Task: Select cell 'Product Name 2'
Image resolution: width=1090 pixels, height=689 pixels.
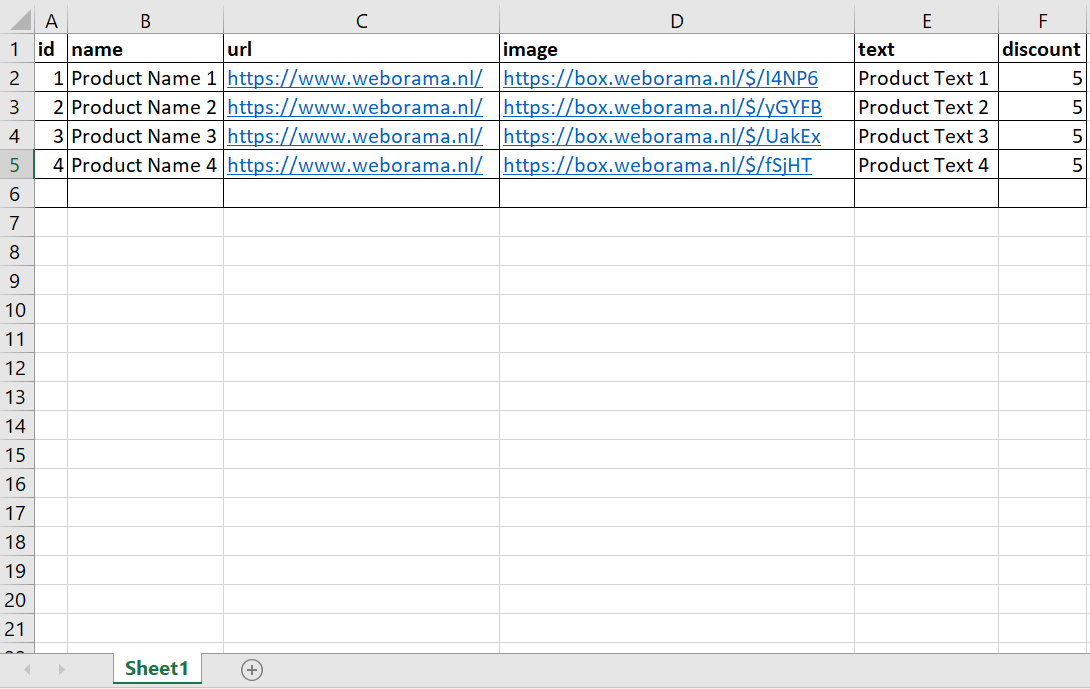Action: point(145,107)
